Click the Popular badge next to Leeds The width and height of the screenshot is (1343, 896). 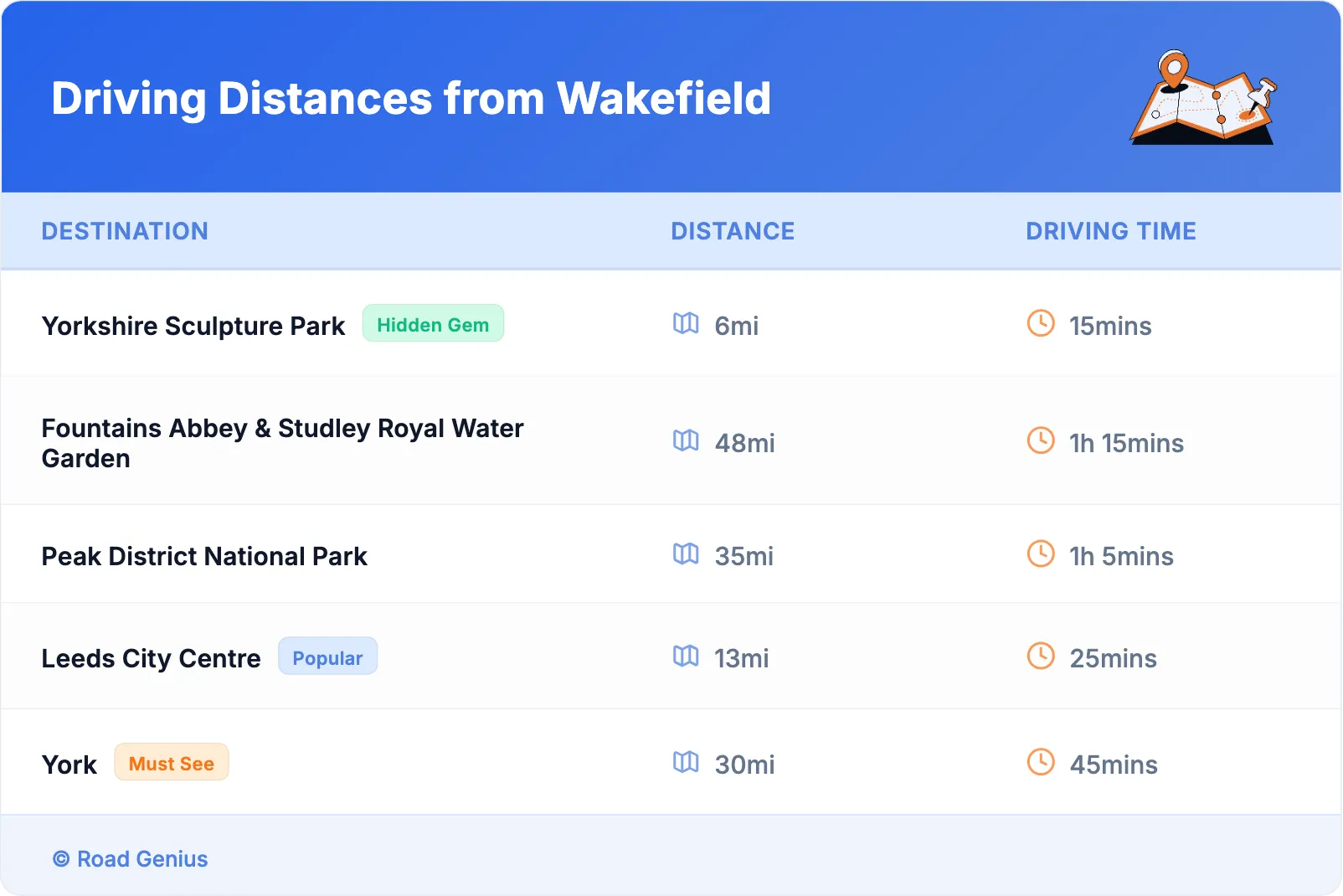(x=327, y=657)
